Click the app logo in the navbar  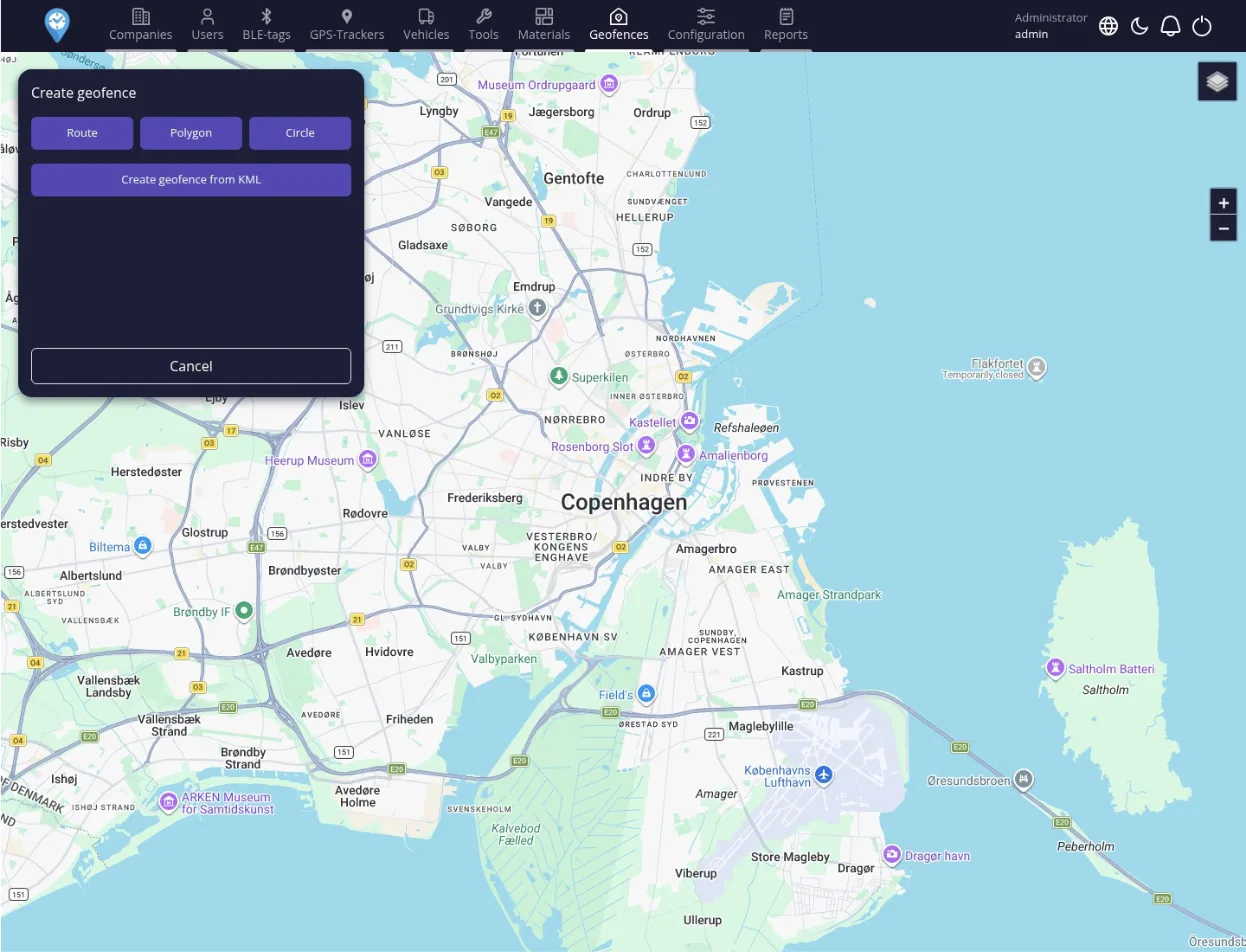[x=58, y=25]
